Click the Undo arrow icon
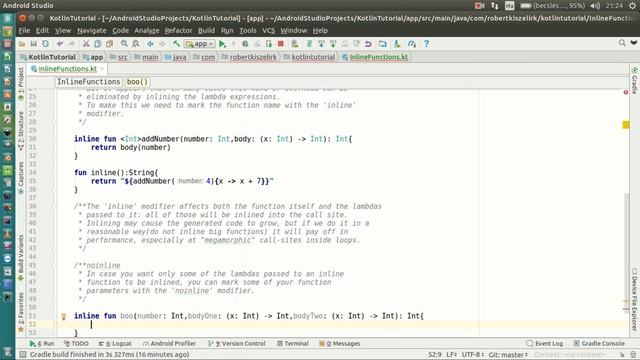Viewport: 640px width, 360px height. click(x=60, y=44)
